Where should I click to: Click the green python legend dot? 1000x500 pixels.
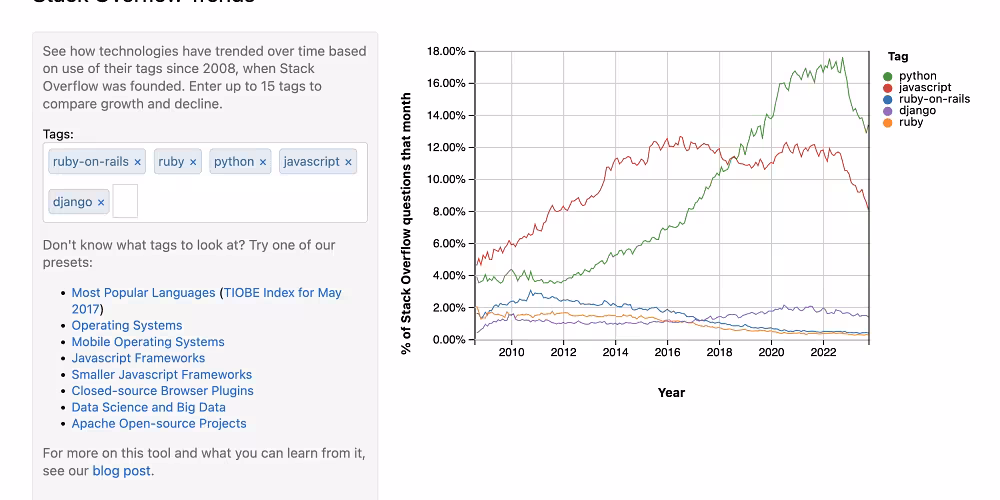[x=887, y=77]
